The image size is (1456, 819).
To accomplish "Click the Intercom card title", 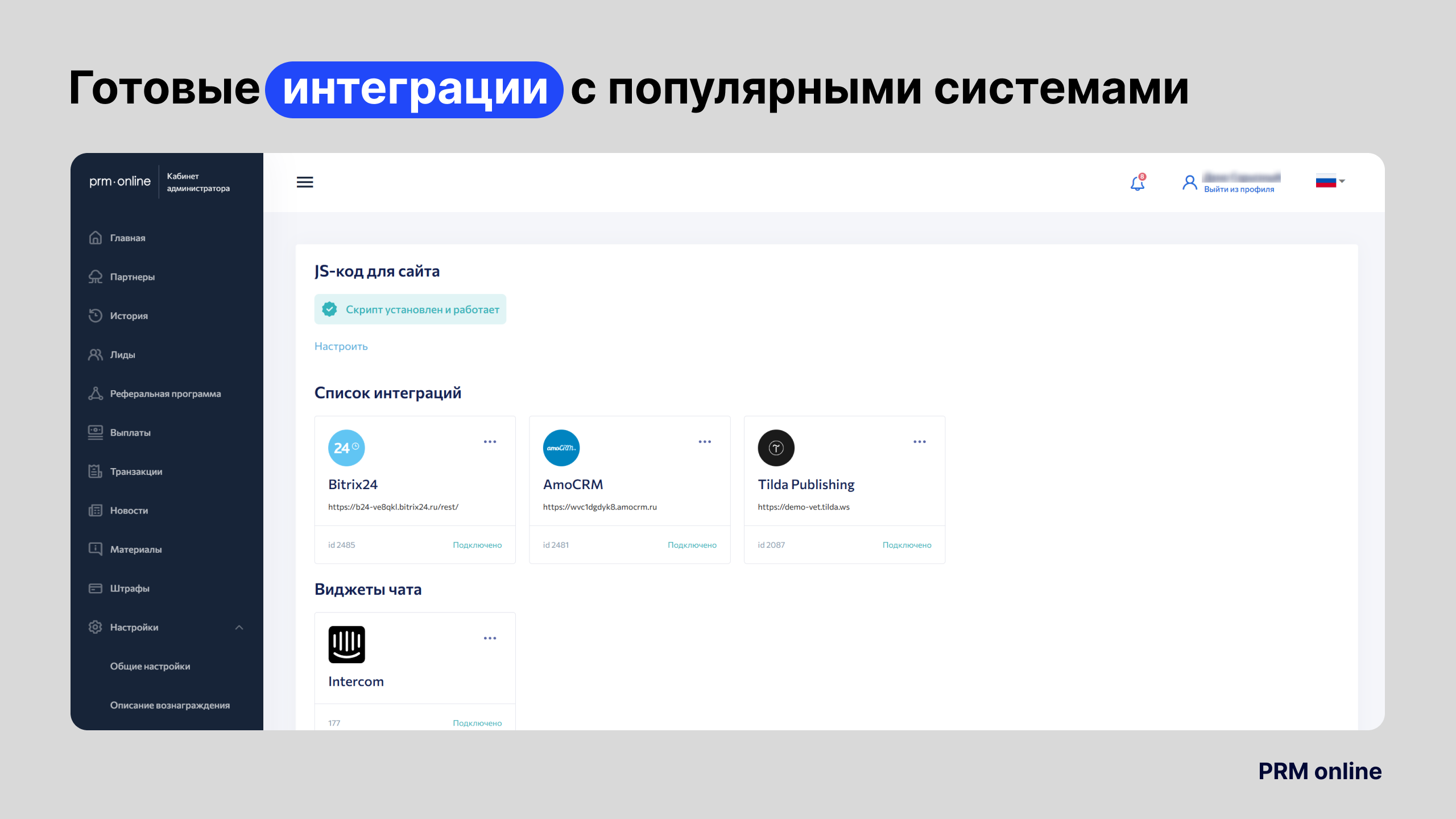I will [x=356, y=681].
